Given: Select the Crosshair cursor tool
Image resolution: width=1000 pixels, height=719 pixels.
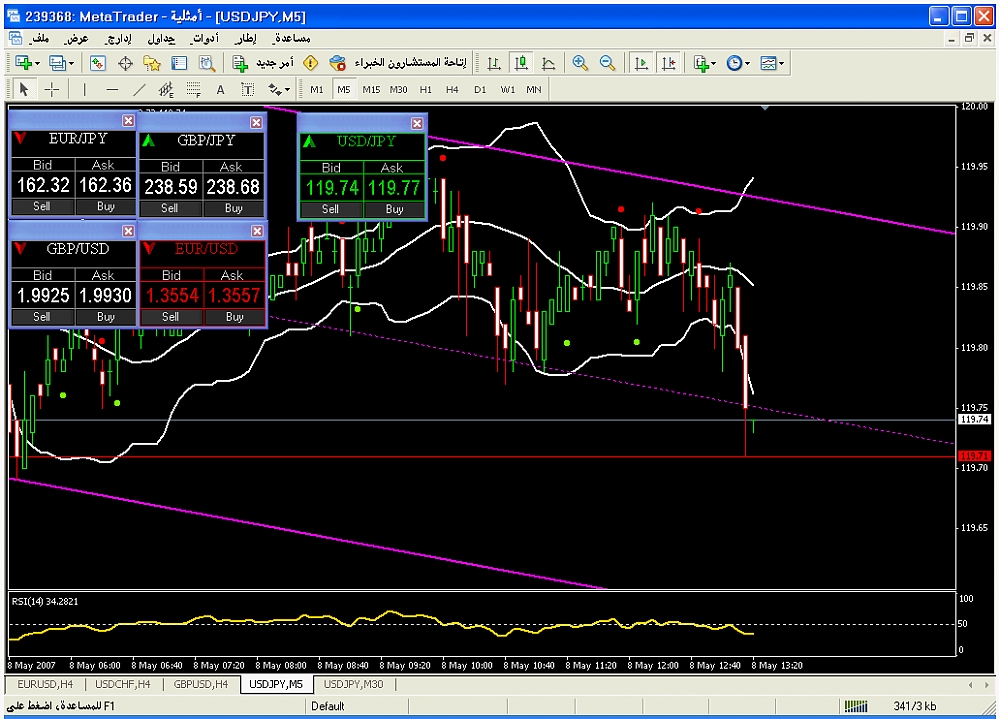Looking at the screenshot, I should [x=52, y=89].
